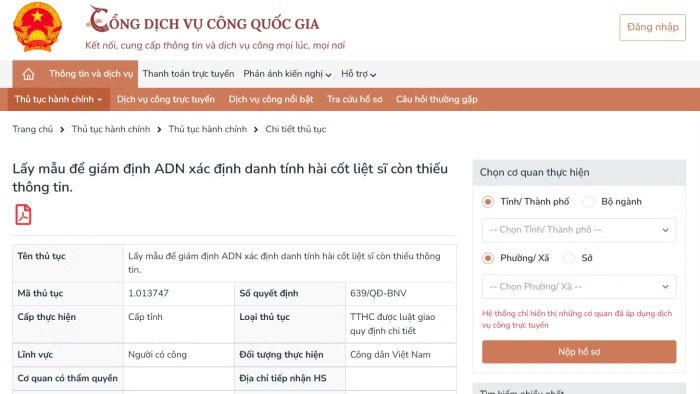The image size is (700, 394).
Task: Open Dịch vụ công nổi bật
Action: [271, 99]
